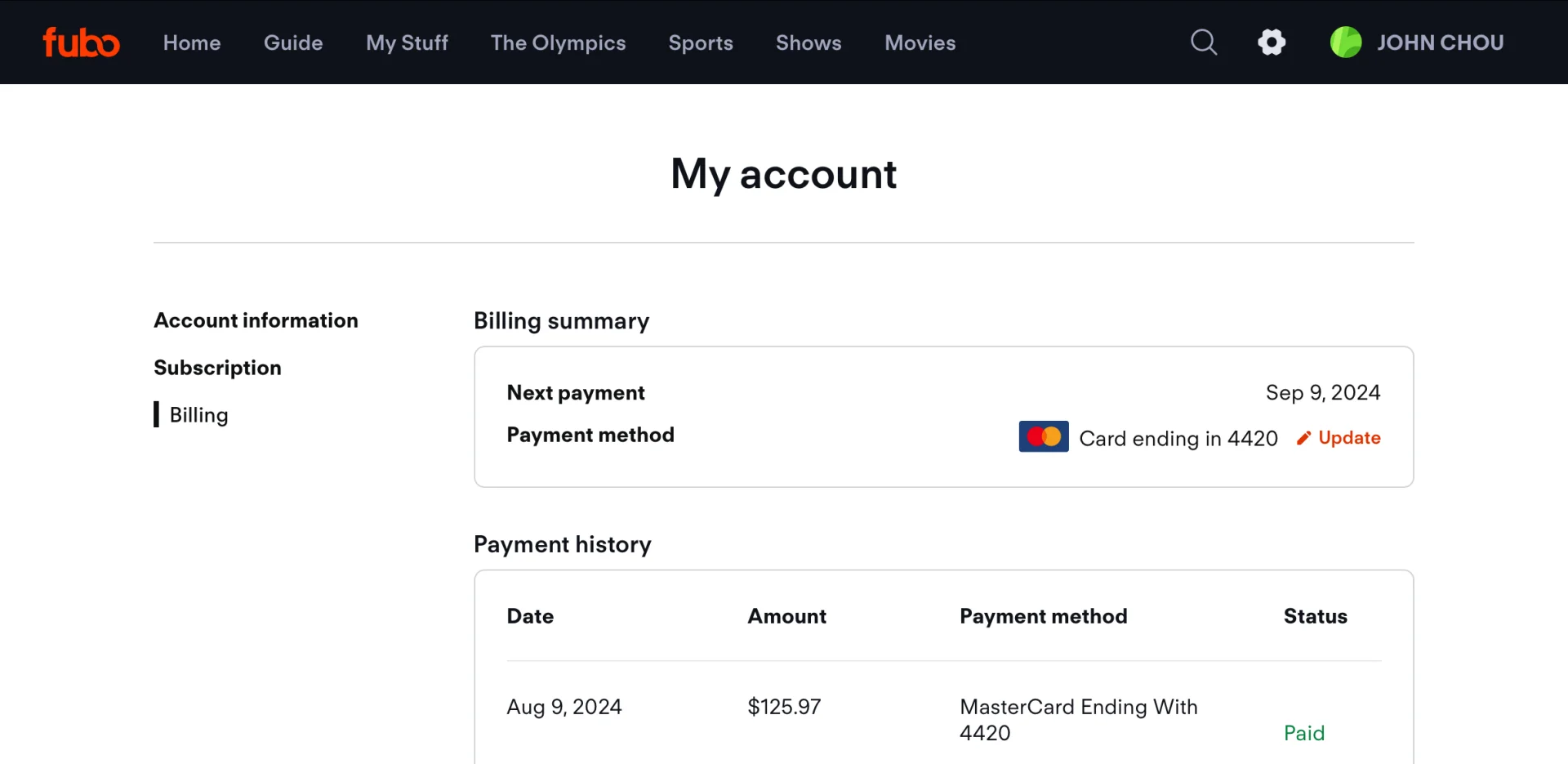This screenshot has width=1568, height=764.
Task: Select The Olympics navigation item
Action: coord(558,42)
